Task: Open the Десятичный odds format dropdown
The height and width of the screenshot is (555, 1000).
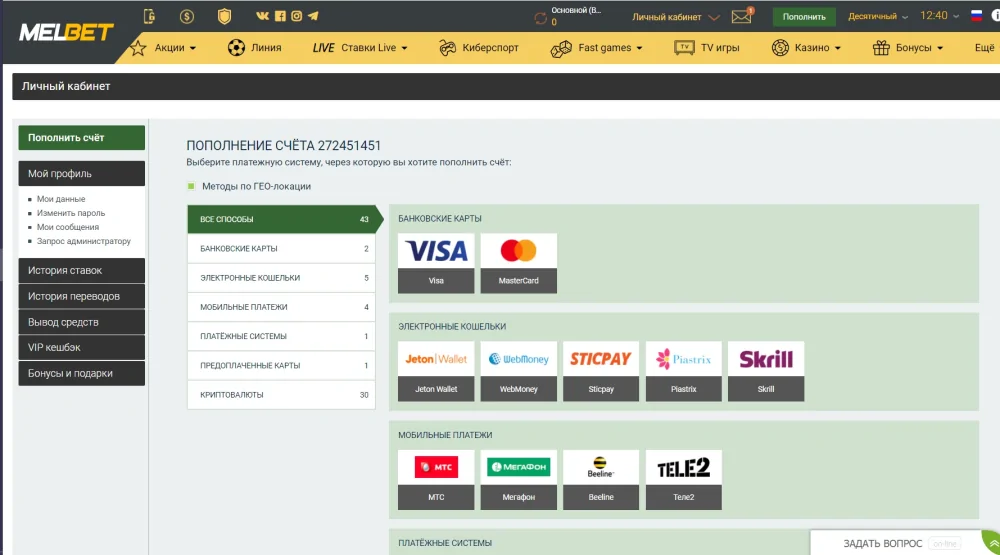Action: (x=878, y=17)
